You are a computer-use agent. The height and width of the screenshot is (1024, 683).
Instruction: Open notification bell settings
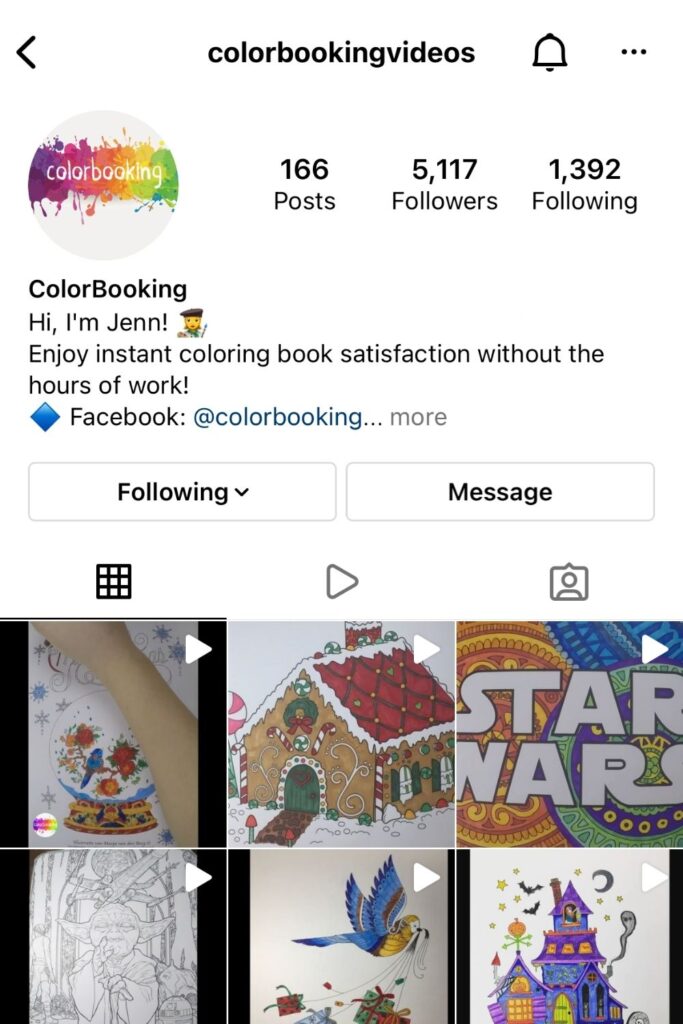point(550,52)
